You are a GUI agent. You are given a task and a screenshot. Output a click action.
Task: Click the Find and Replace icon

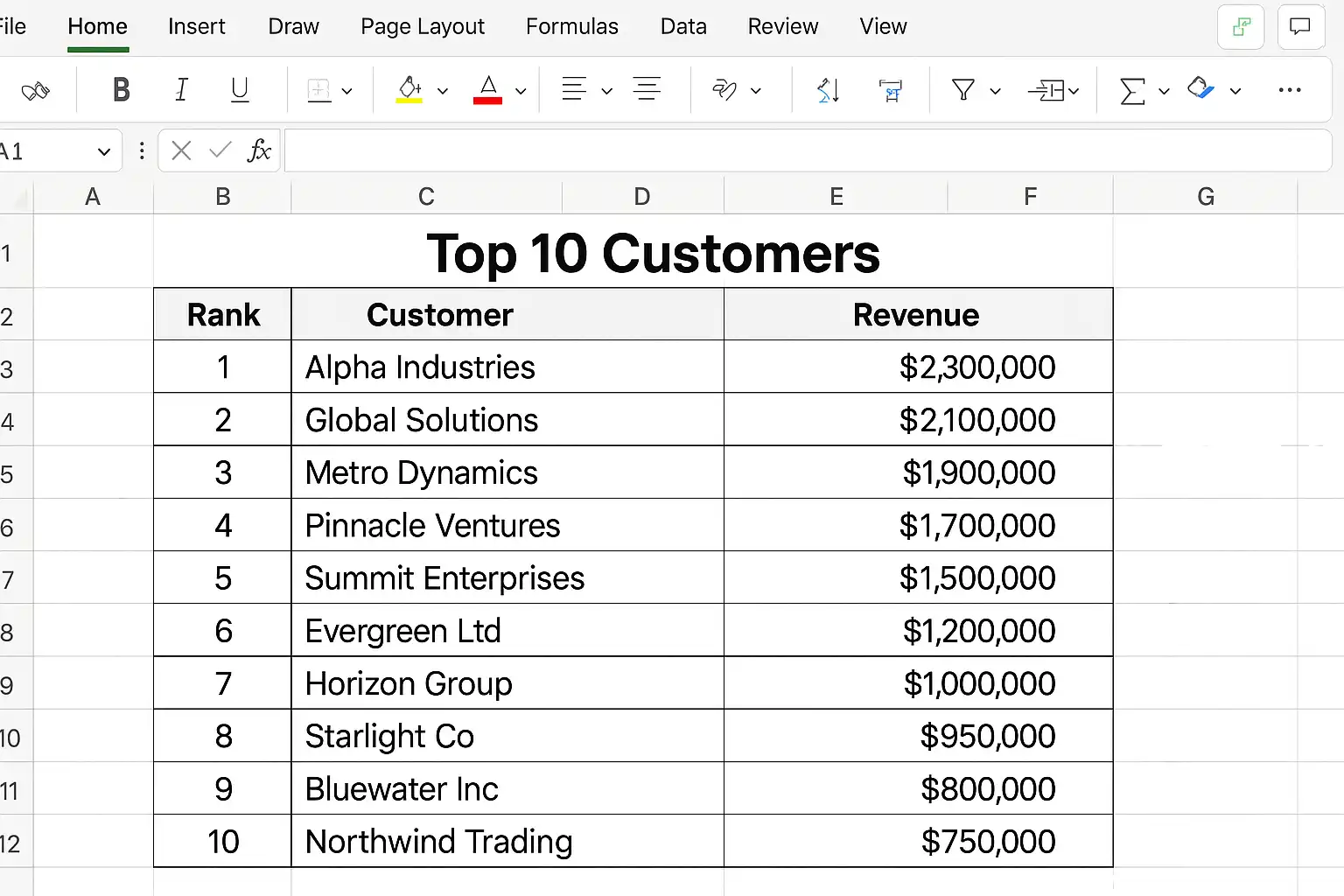click(x=890, y=90)
